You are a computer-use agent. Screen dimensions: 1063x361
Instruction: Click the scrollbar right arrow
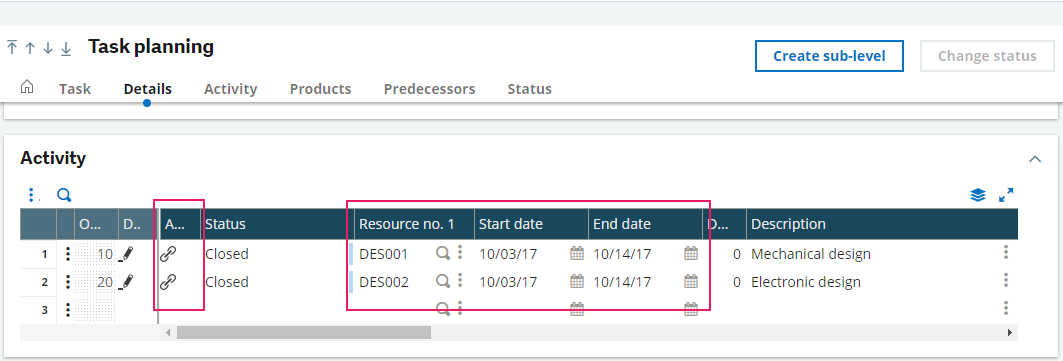tap(1009, 333)
